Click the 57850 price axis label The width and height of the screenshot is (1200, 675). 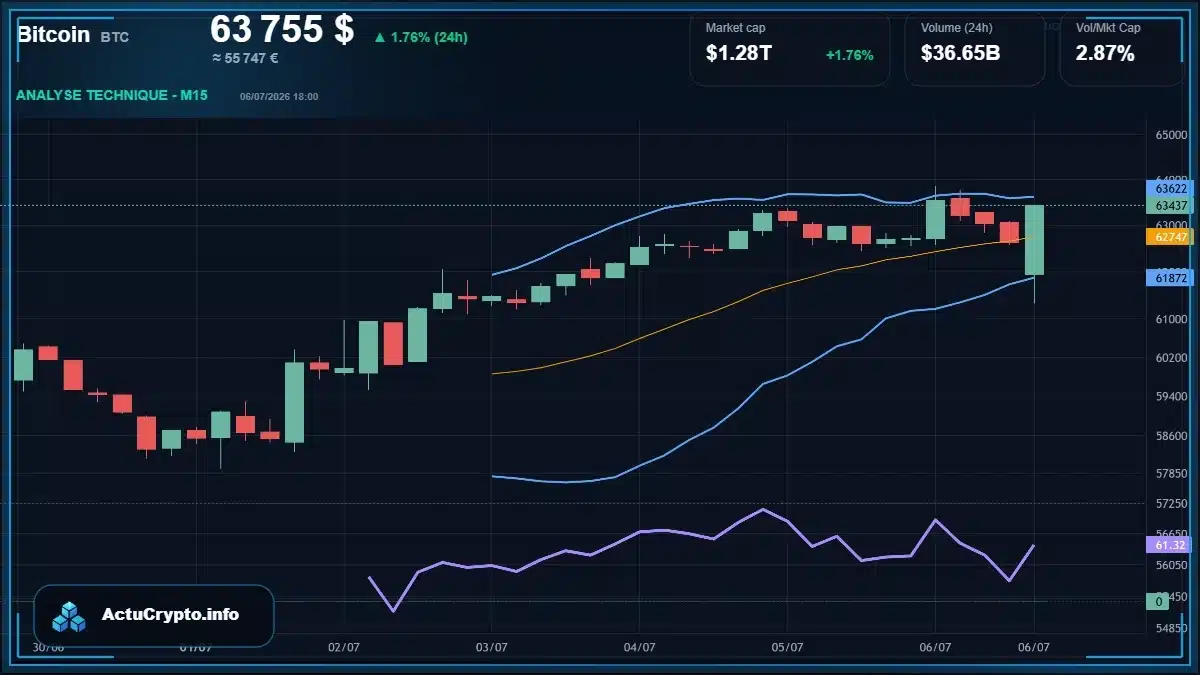[x=1171, y=474]
